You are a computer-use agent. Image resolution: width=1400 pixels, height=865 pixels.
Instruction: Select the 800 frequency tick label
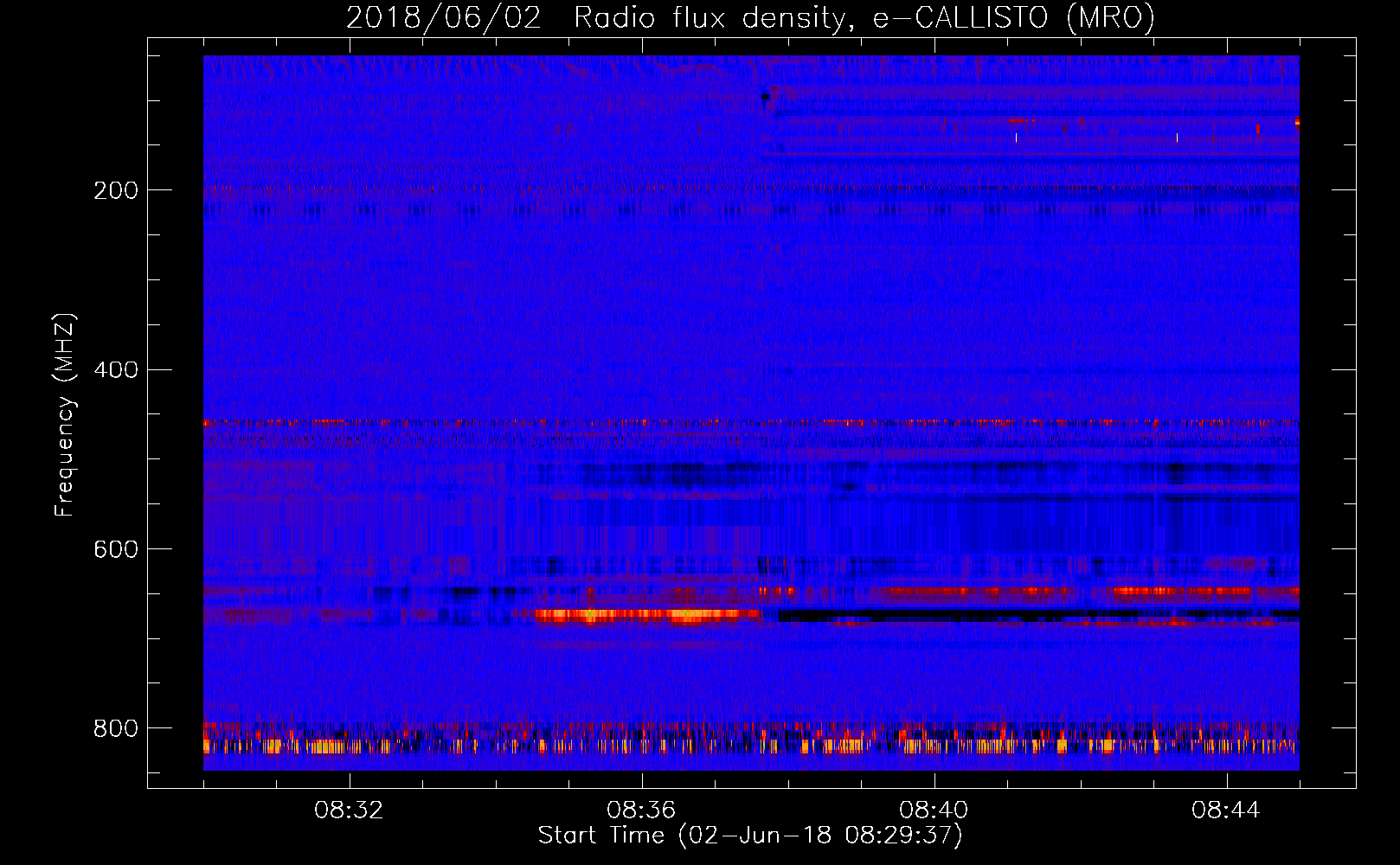click(x=116, y=729)
